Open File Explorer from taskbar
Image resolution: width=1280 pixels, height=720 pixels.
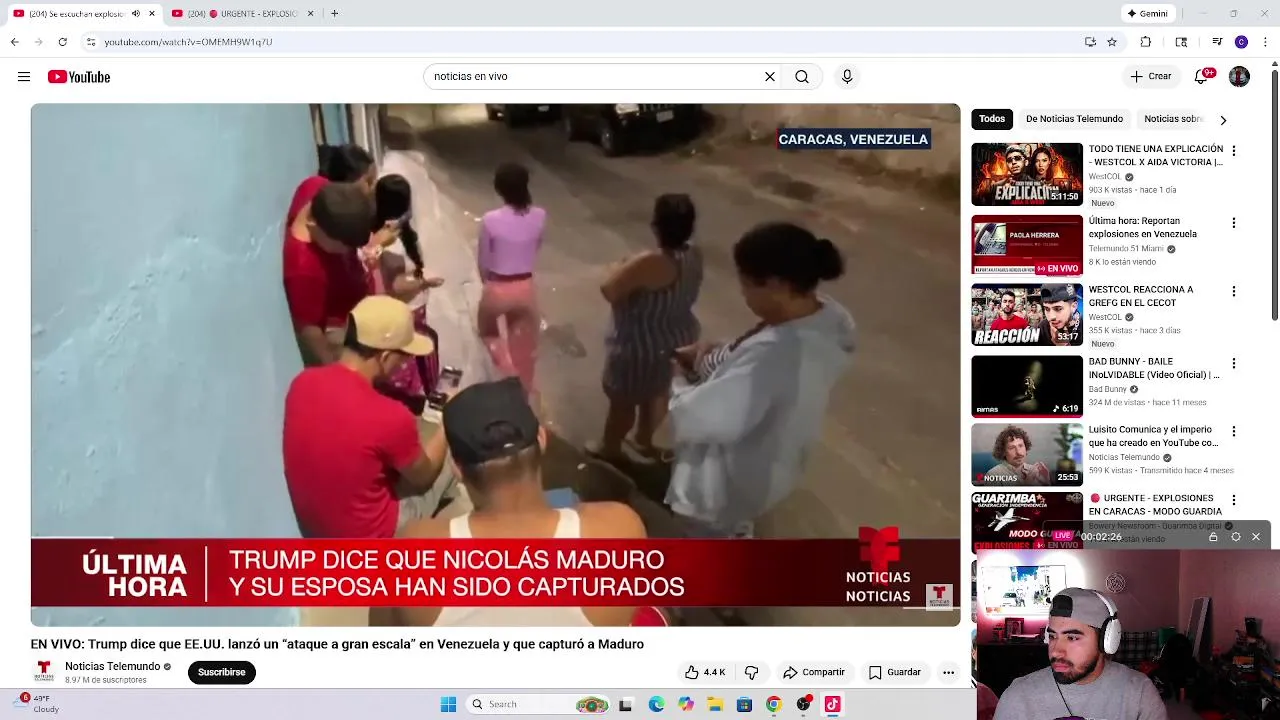[x=715, y=704]
